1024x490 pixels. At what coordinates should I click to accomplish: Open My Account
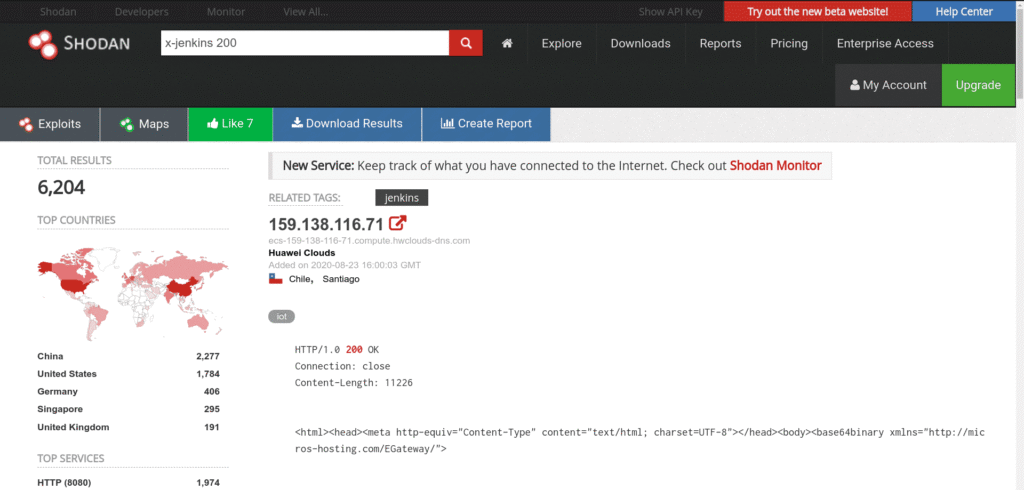click(x=888, y=85)
